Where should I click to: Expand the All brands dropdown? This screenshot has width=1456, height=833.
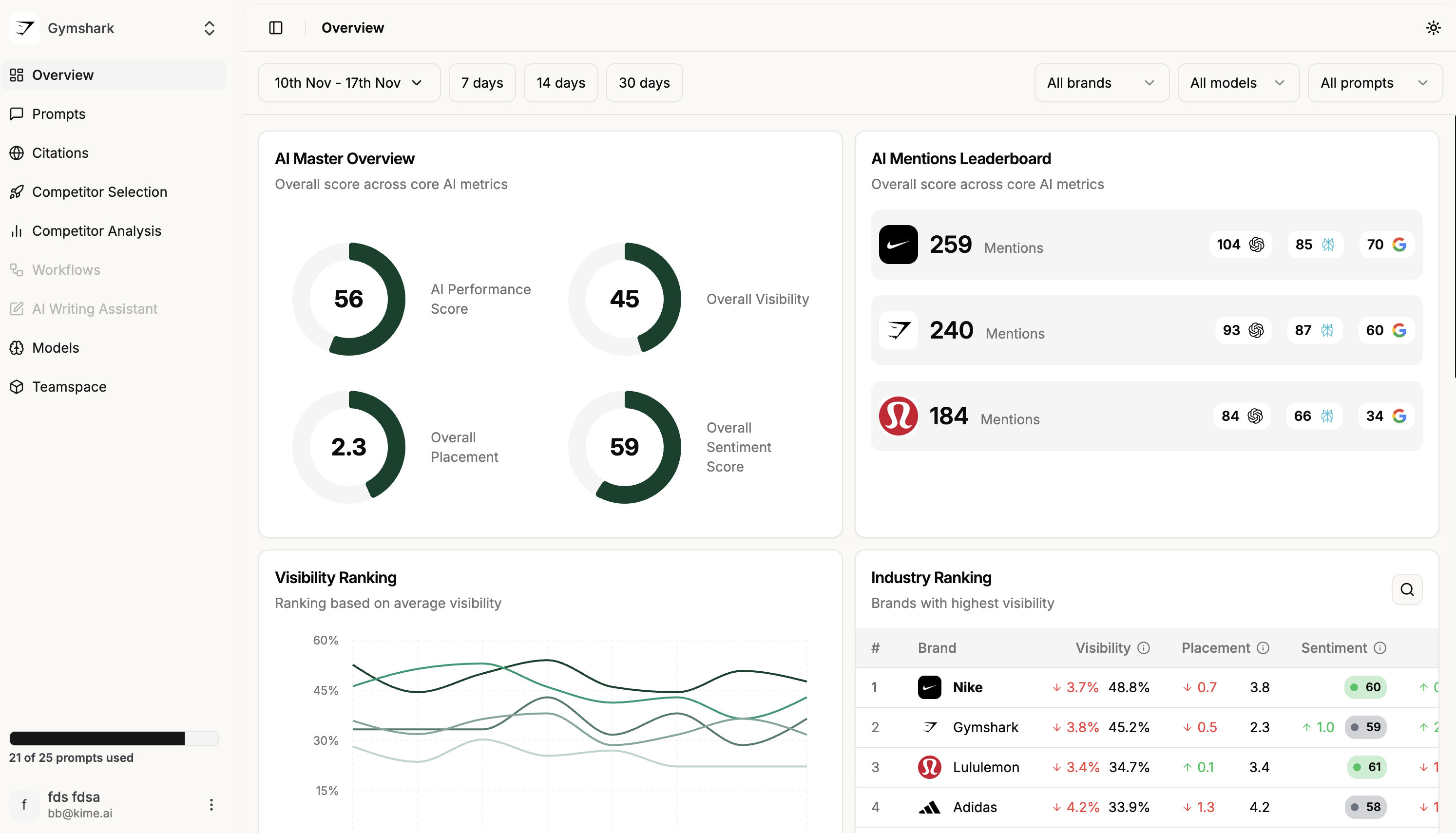pyautogui.click(x=1101, y=82)
